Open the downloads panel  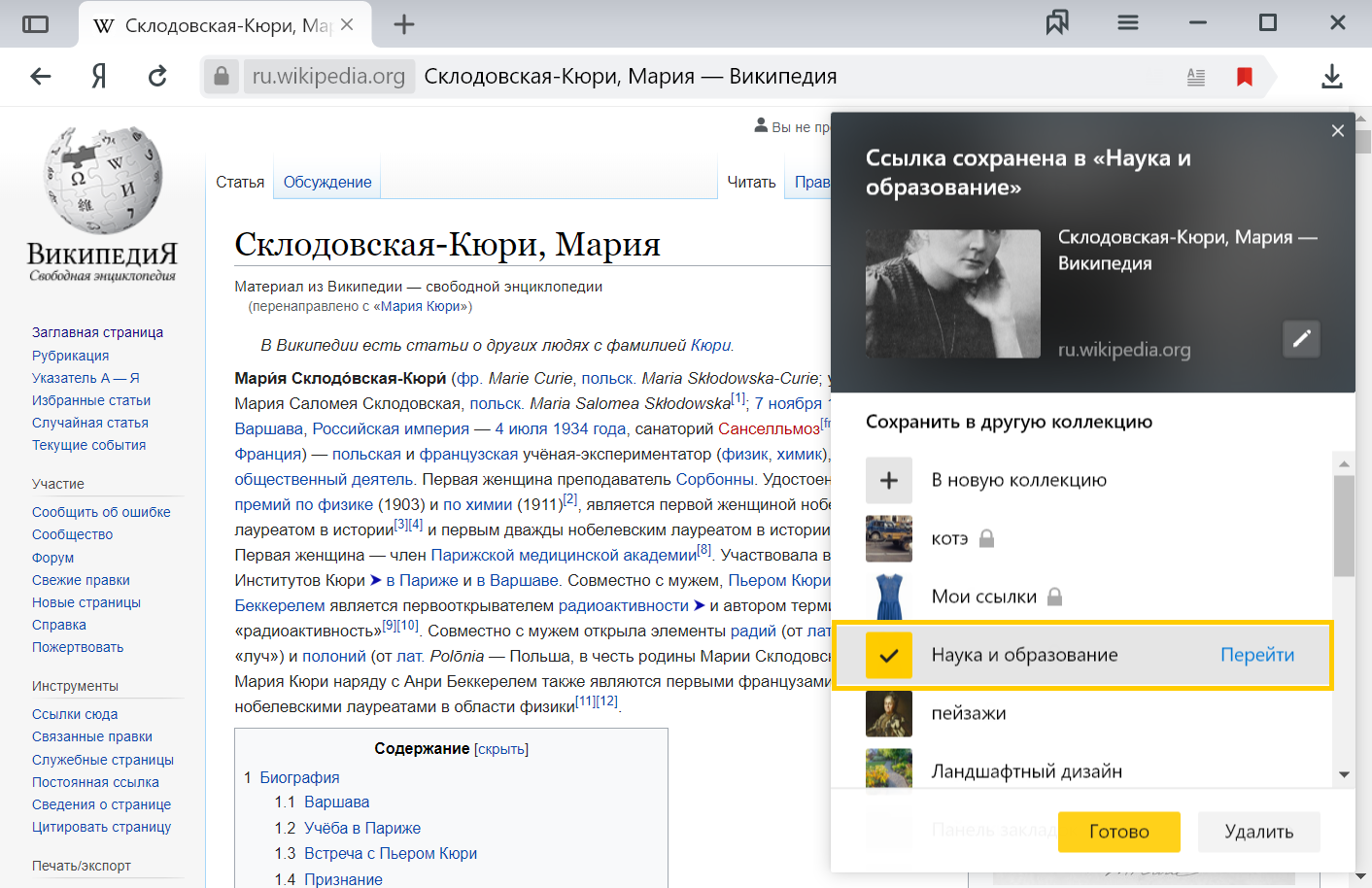(1332, 76)
